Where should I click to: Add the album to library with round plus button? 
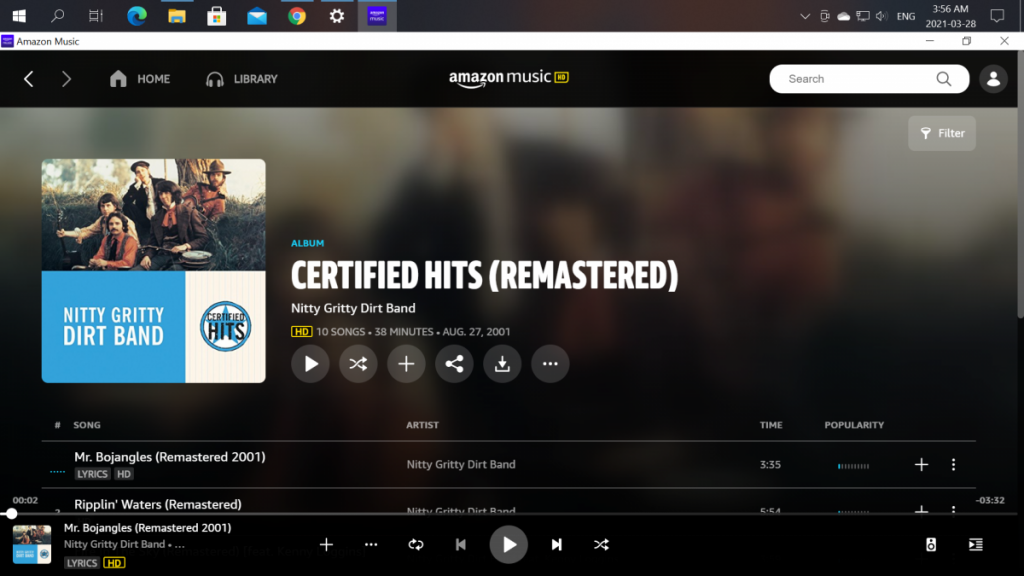[406, 364]
